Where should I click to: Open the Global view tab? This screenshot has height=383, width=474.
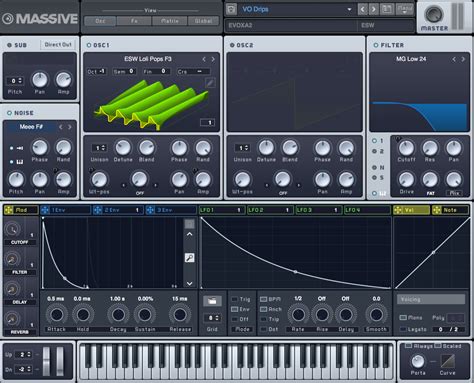coord(203,21)
